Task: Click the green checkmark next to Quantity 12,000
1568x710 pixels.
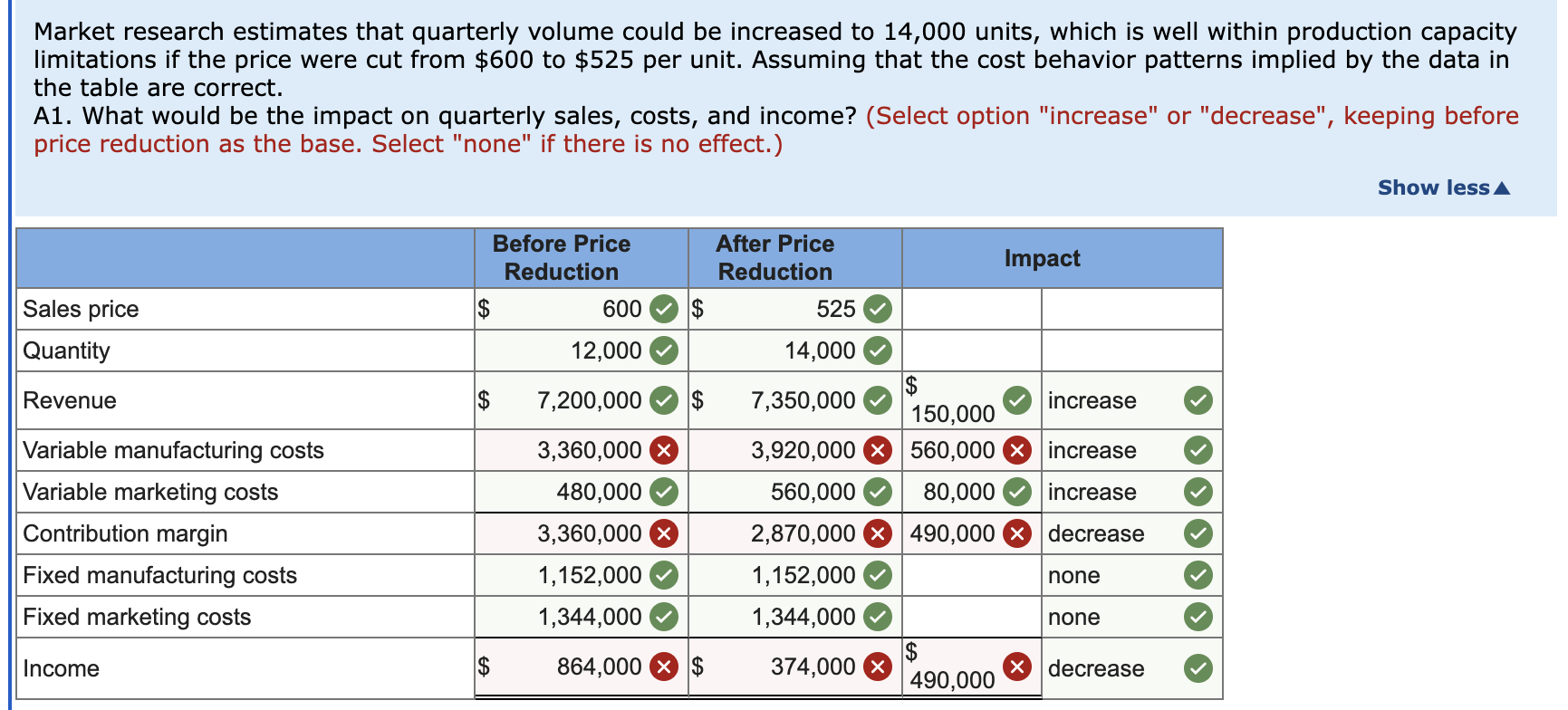Action: point(664,350)
